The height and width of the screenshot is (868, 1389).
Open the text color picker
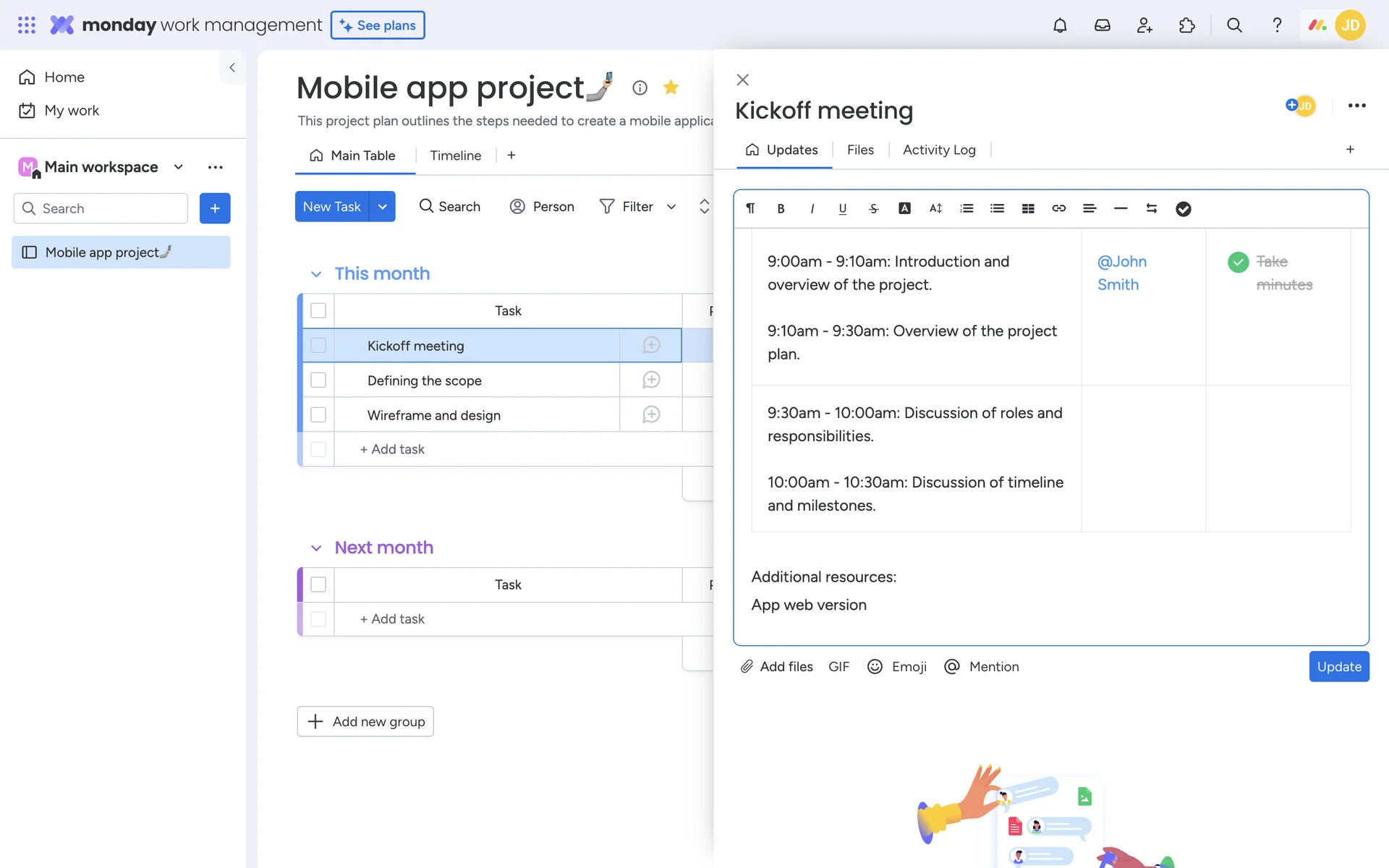[x=904, y=208]
